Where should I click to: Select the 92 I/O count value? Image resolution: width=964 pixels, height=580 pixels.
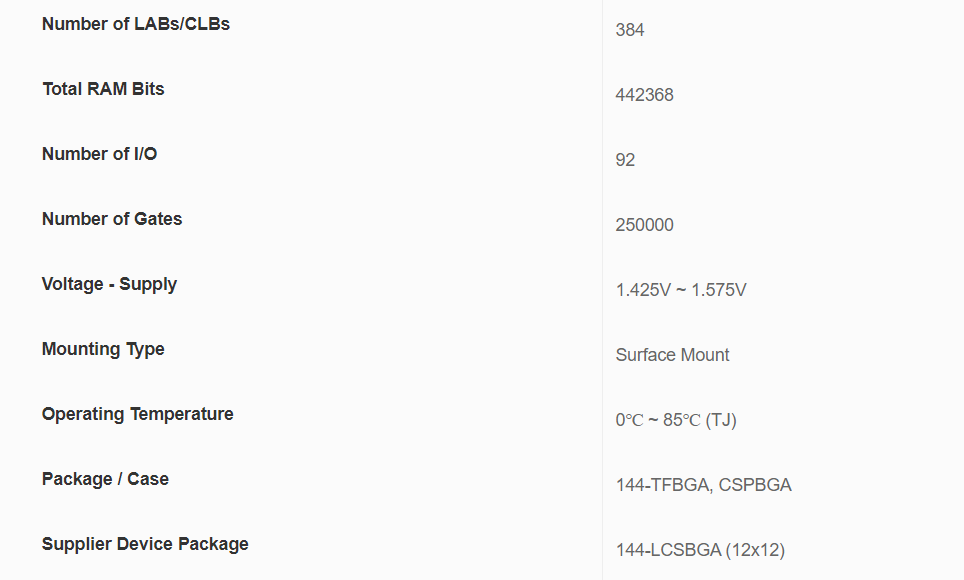(x=625, y=160)
